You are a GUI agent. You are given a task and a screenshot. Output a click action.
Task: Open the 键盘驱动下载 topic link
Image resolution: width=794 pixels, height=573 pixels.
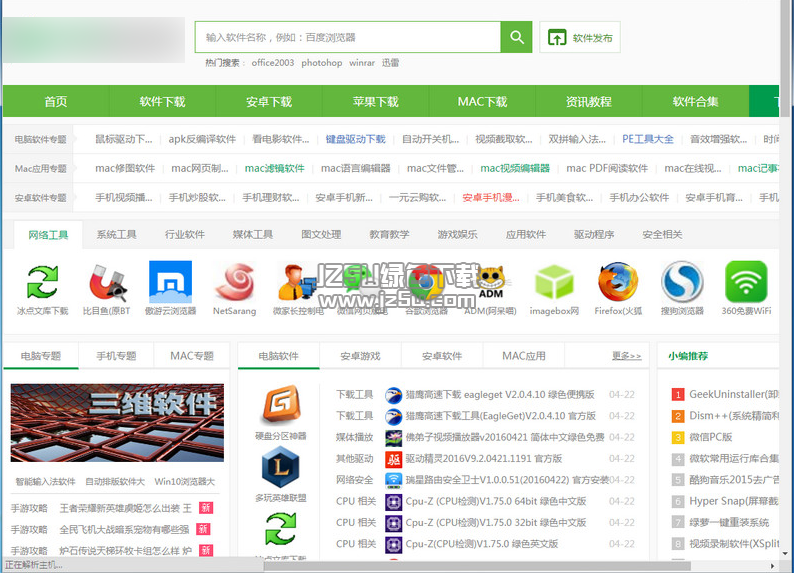point(355,139)
